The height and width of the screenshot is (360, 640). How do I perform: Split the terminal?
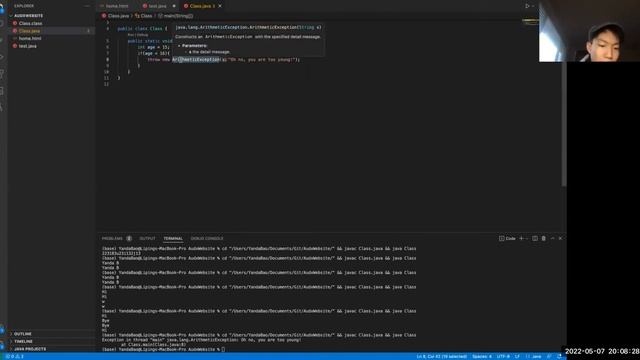click(535, 238)
